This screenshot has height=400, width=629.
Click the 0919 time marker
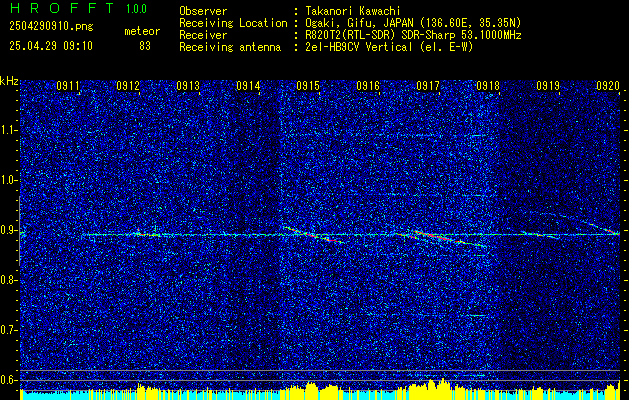click(548, 86)
